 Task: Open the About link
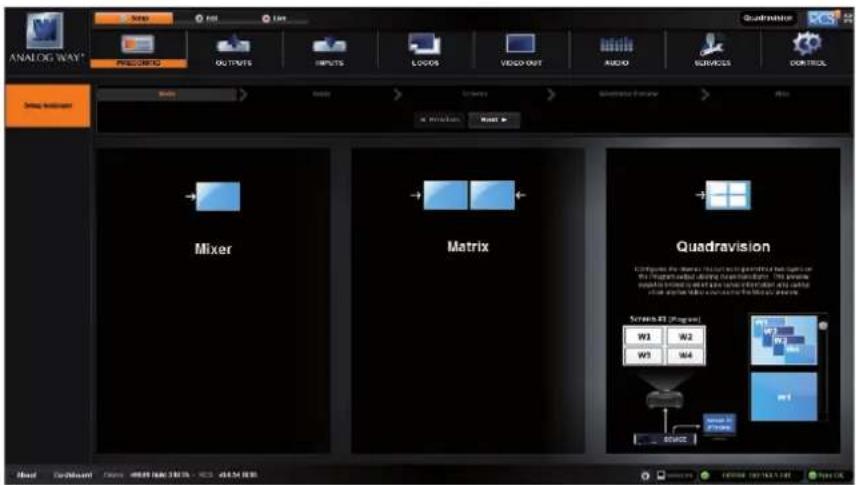pyautogui.click(x=26, y=475)
